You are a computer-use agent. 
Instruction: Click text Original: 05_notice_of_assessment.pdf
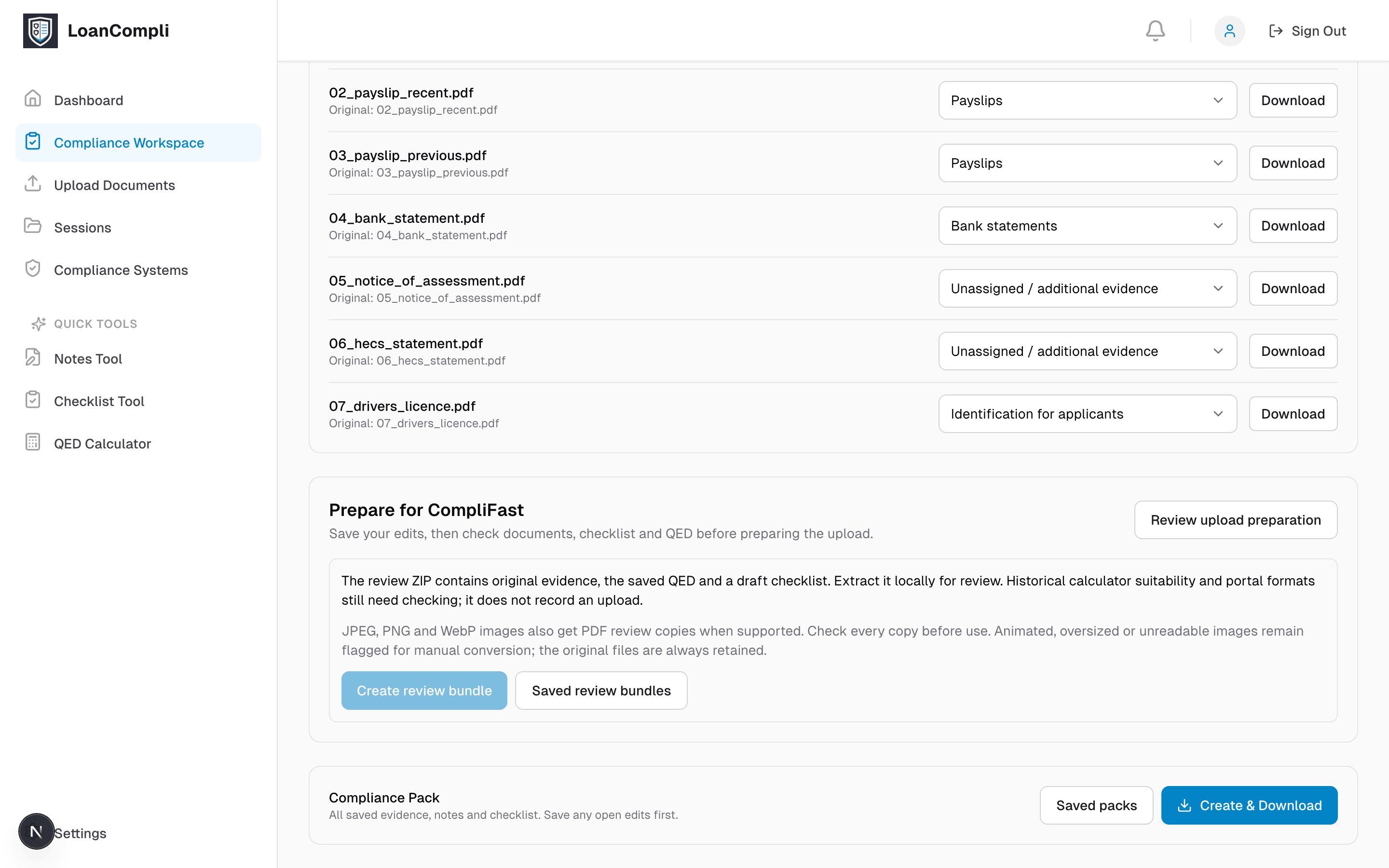(435, 298)
